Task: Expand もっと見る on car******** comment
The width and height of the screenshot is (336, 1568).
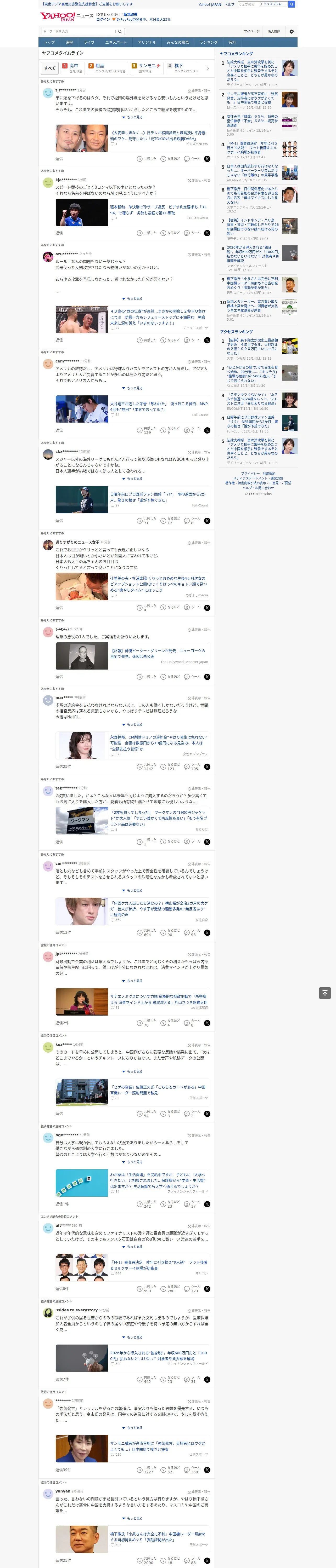Action: coord(132,891)
